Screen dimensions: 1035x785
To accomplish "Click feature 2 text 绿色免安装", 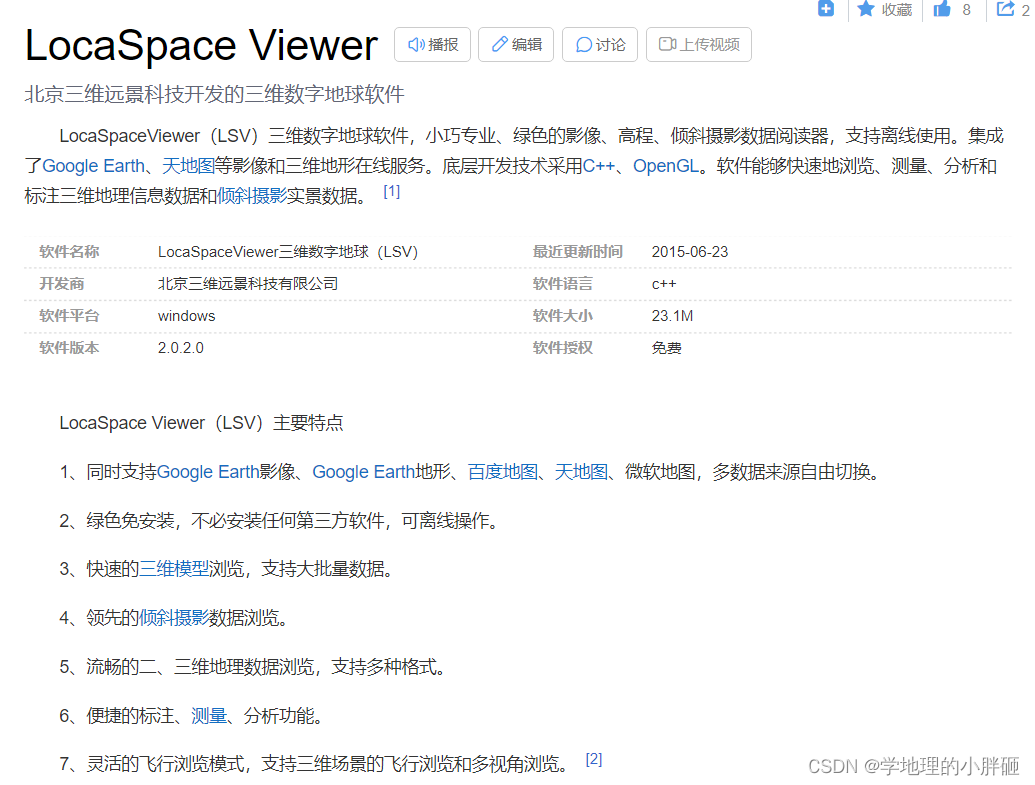I will 130,521.
